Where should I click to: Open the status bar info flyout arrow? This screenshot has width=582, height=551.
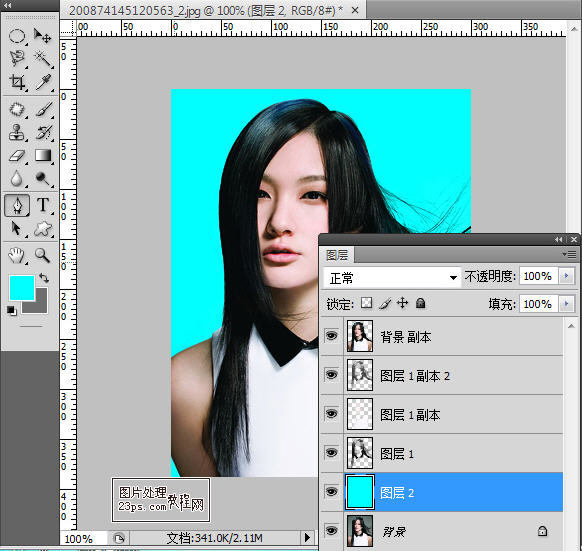coord(307,537)
